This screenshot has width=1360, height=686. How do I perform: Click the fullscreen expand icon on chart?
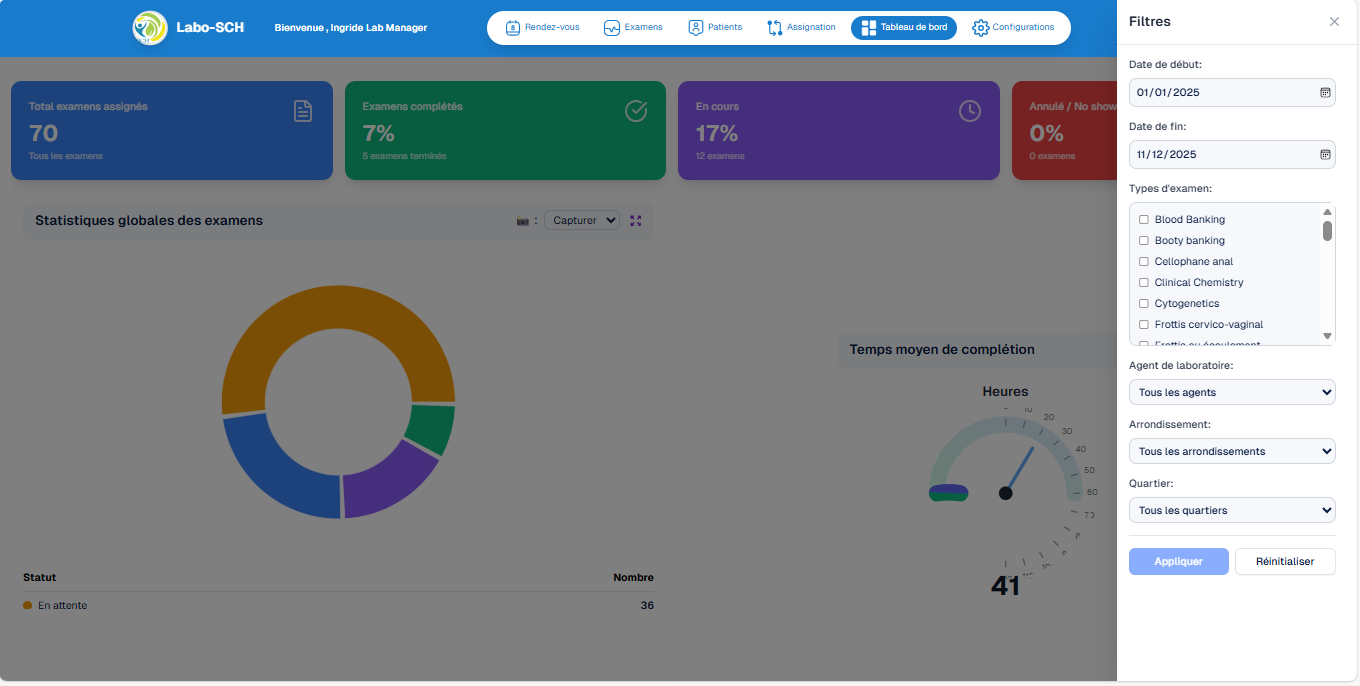635,221
